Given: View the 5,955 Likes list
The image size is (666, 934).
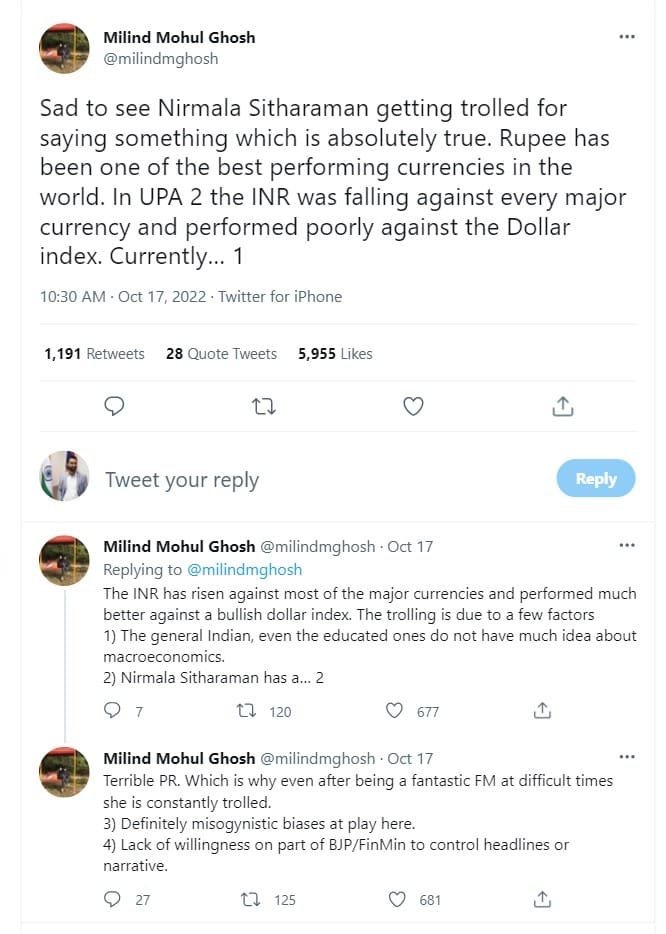Looking at the screenshot, I should 332,354.
